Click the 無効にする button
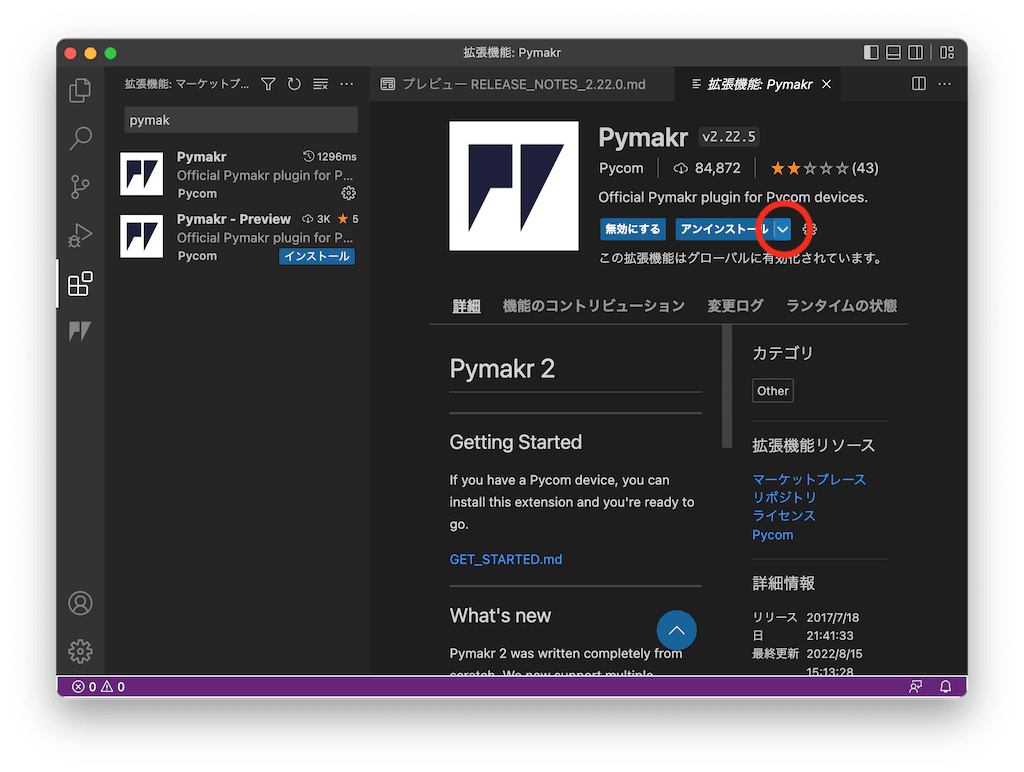 click(633, 229)
